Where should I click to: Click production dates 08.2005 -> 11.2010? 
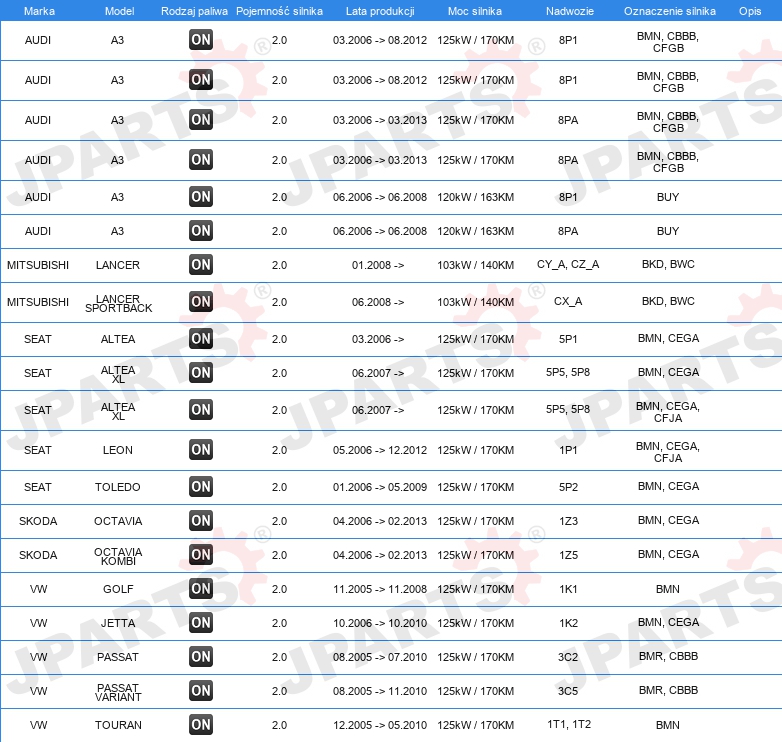tap(380, 691)
